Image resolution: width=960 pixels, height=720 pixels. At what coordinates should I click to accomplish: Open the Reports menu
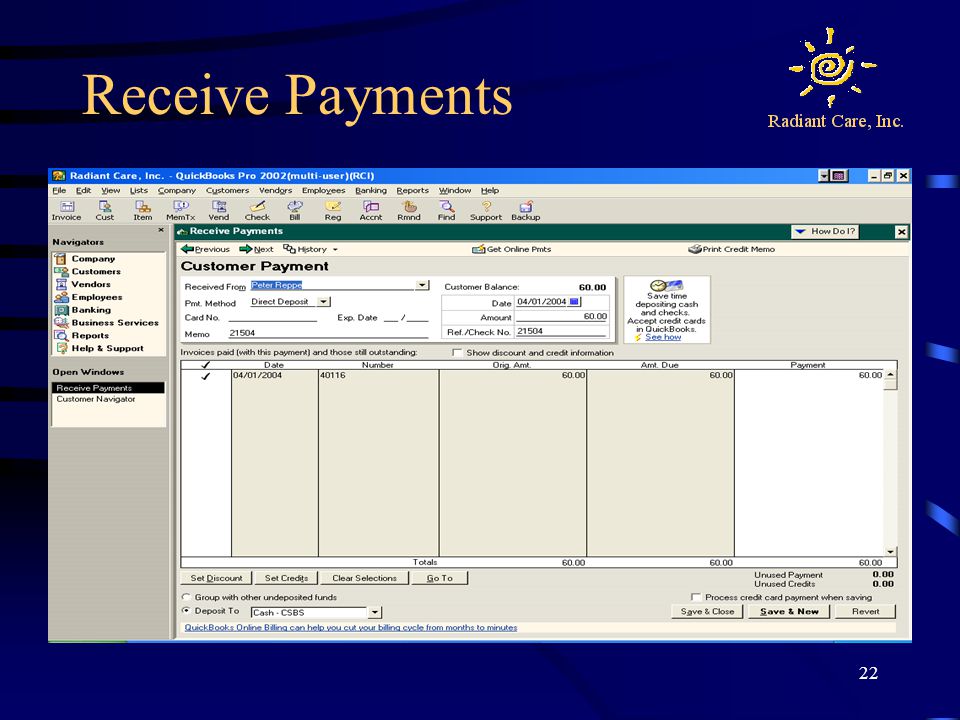coord(413,190)
